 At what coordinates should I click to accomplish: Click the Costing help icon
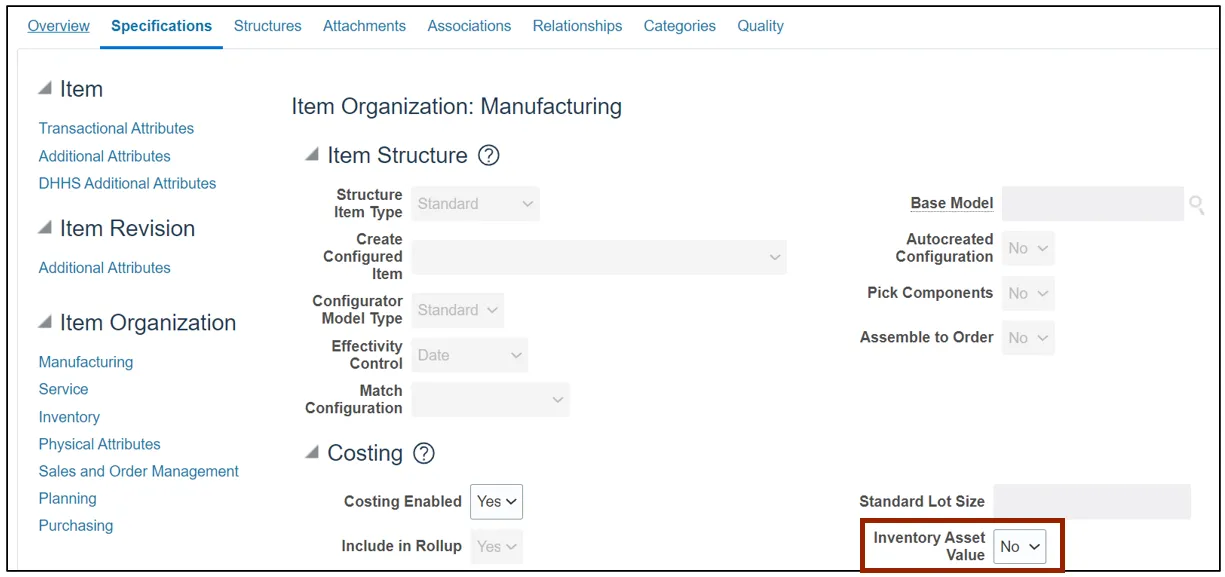[424, 454]
